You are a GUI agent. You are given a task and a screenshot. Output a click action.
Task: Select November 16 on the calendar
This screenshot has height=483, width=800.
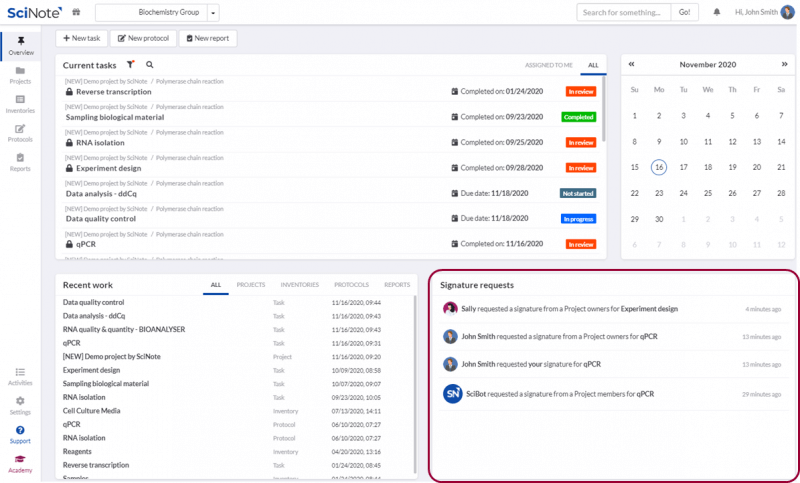658,167
